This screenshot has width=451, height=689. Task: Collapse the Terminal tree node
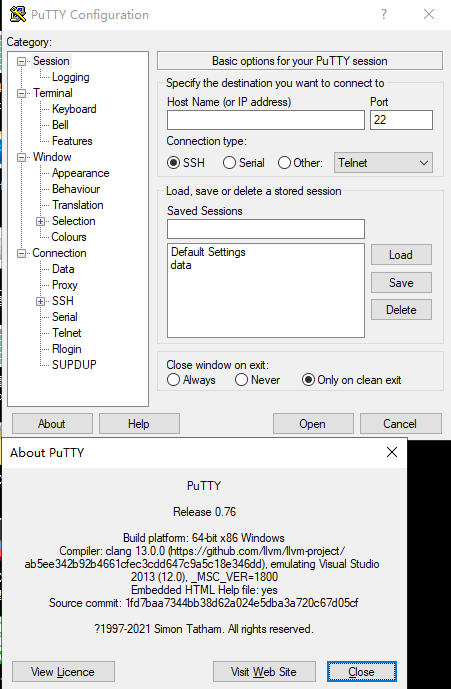(x=21, y=93)
